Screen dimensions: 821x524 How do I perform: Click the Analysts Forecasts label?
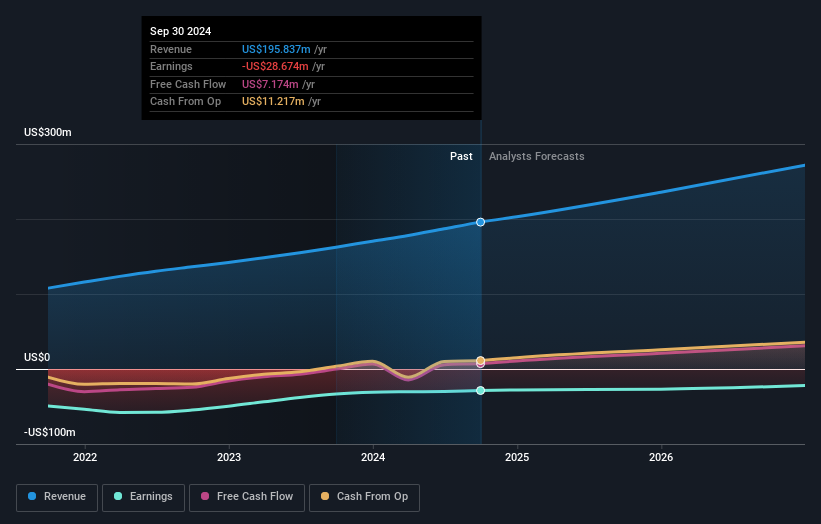(x=537, y=157)
